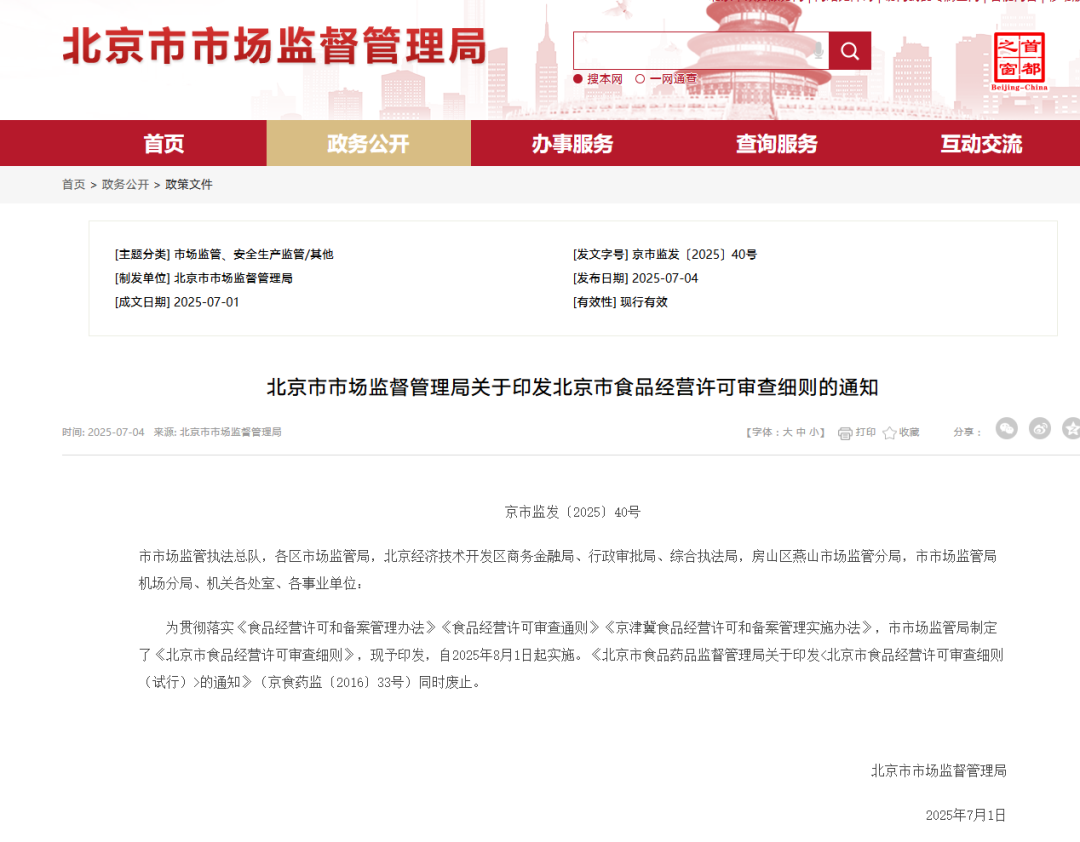Image resolution: width=1080 pixels, height=842 pixels.
Task: Share via the Weibo icon
Action: 1039,429
